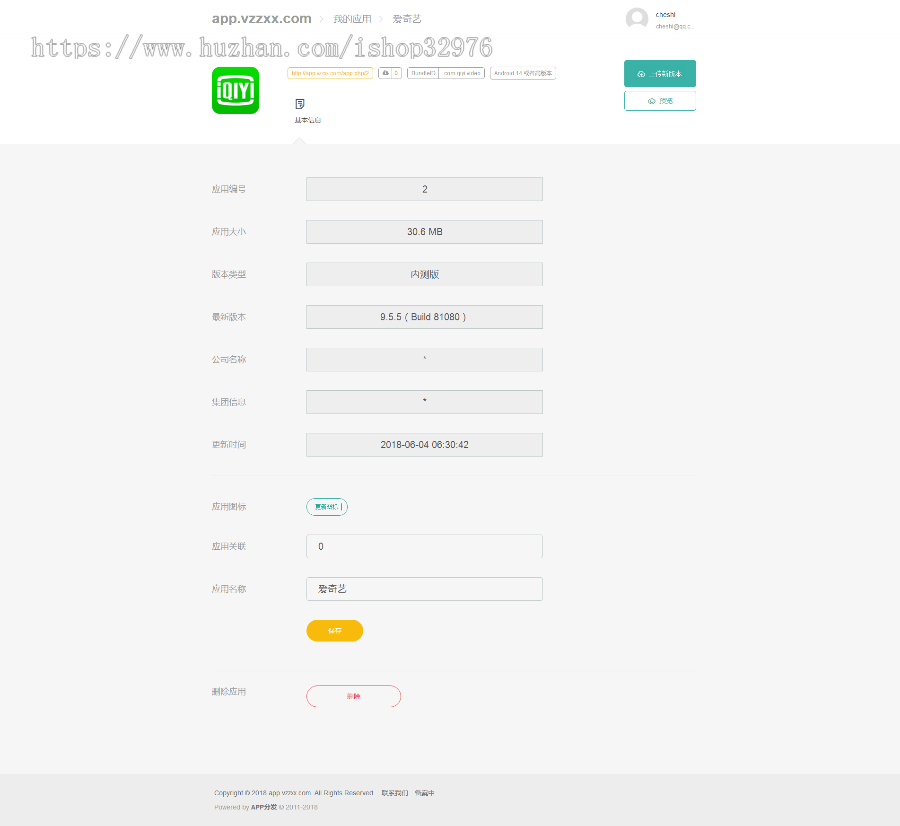
Task: Click the 应用关联 input field
Action: [x=424, y=546]
